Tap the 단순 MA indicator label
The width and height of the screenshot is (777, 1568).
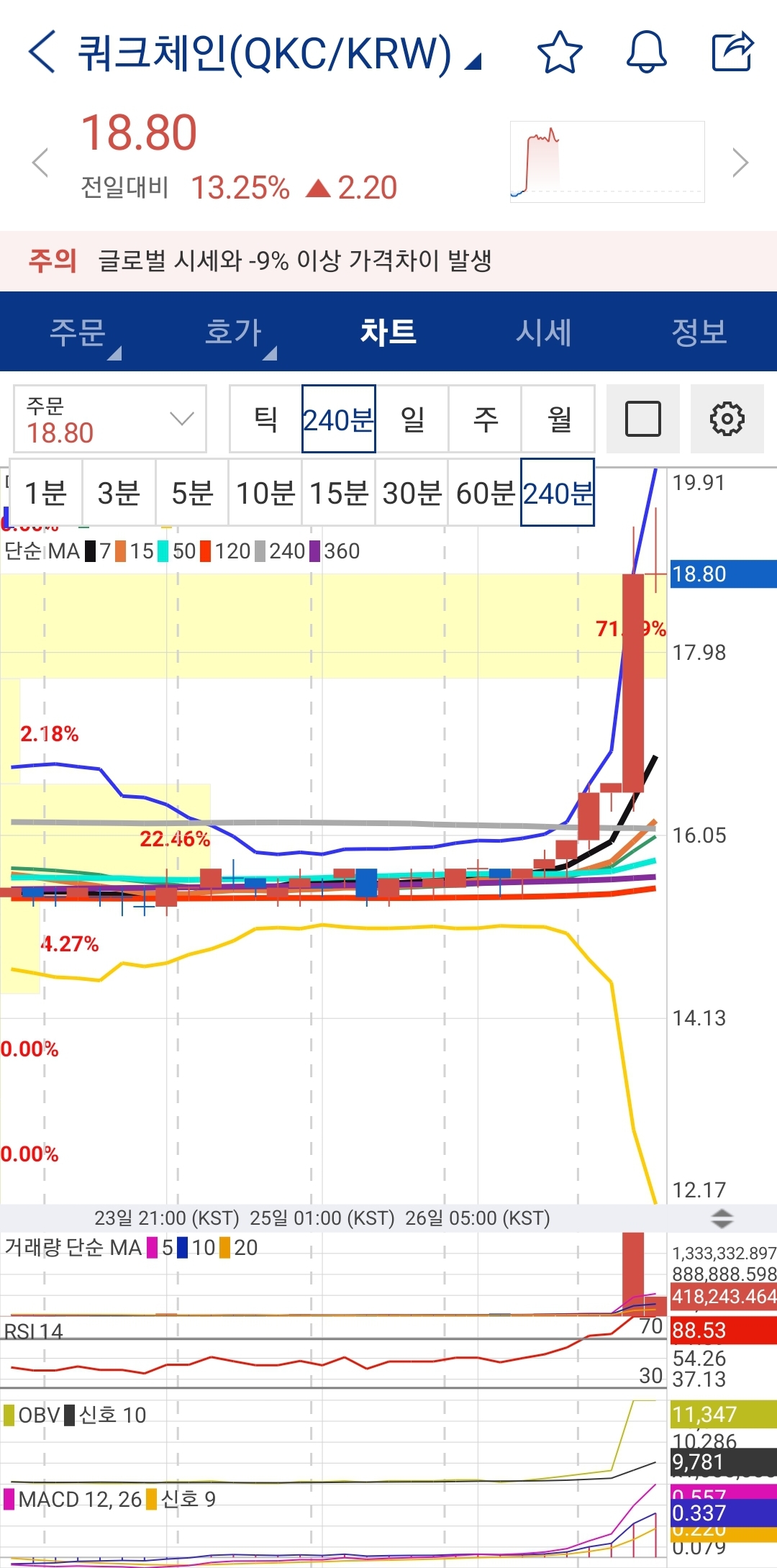(x=42, y=551)
